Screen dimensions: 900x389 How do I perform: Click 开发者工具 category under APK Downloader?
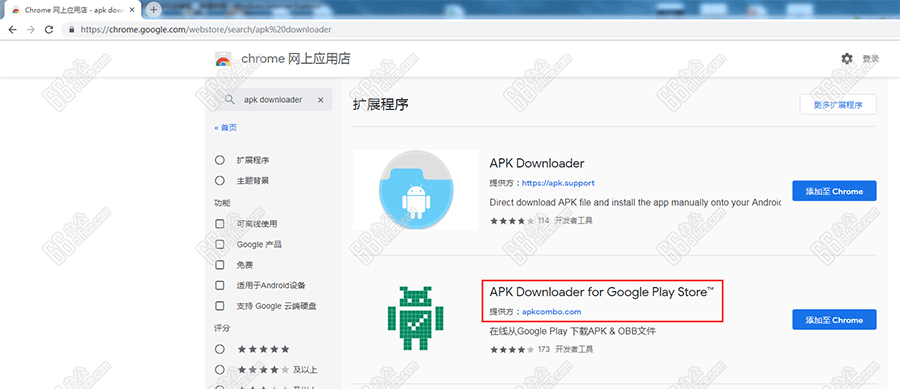574,220
